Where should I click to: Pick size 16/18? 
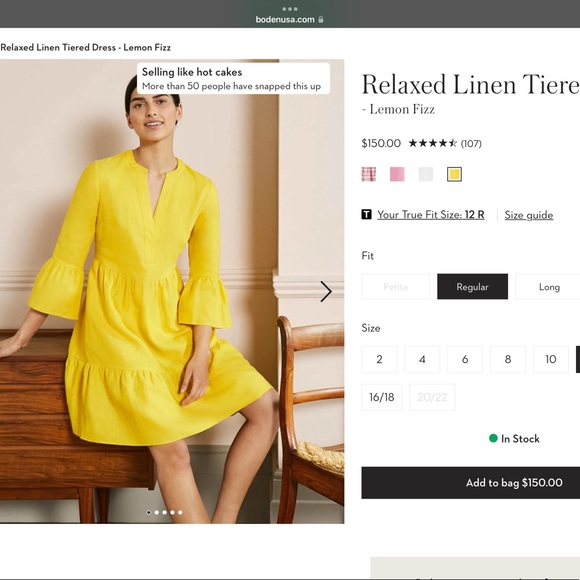[x=382, y=397]
